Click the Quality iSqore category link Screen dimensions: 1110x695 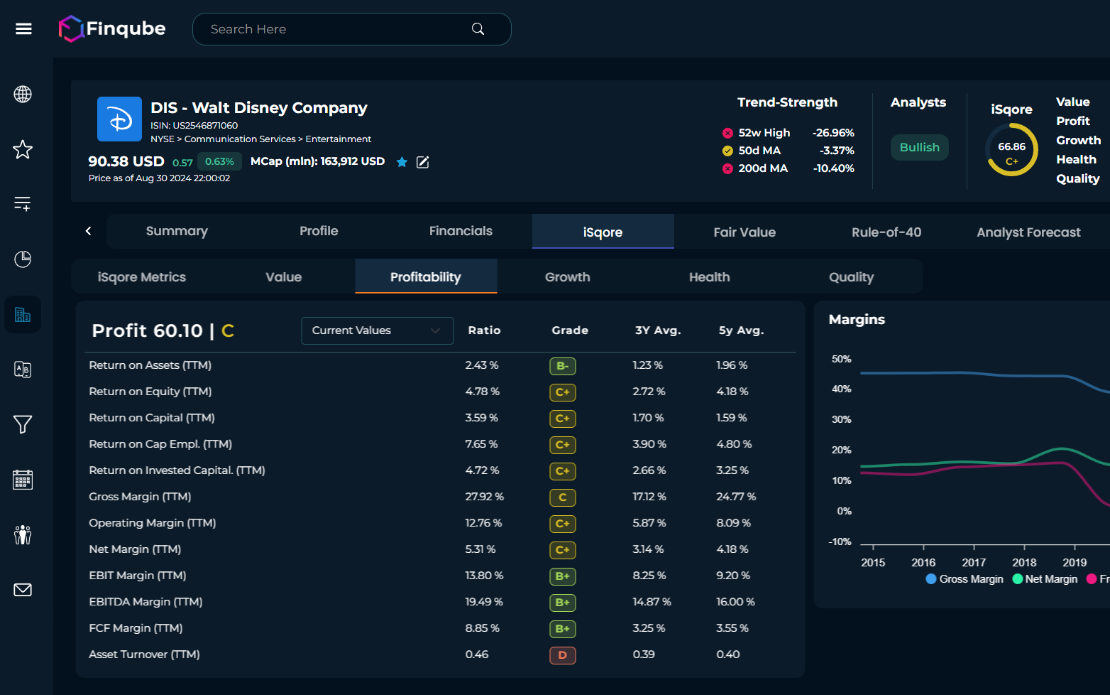1078,178
